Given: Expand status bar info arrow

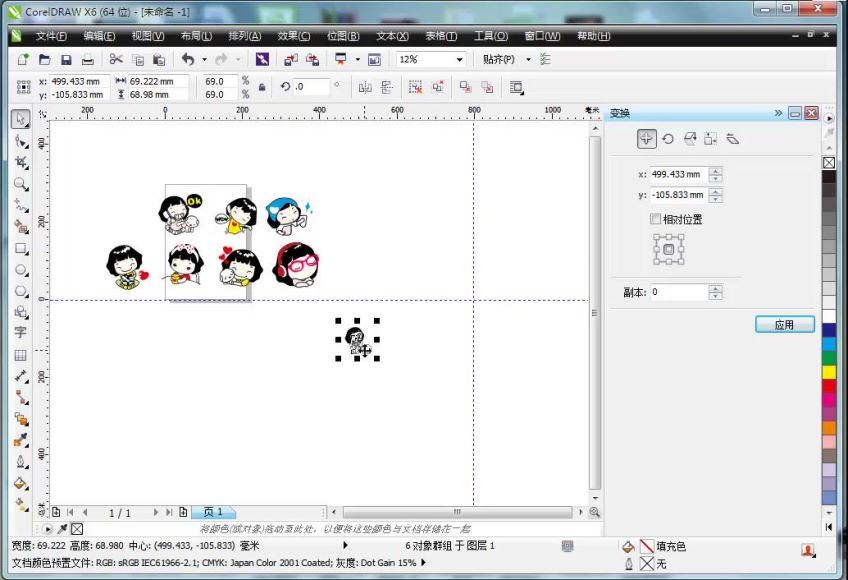Looking at the screenshot, I should pyautogui.click(x=345, y=545).
